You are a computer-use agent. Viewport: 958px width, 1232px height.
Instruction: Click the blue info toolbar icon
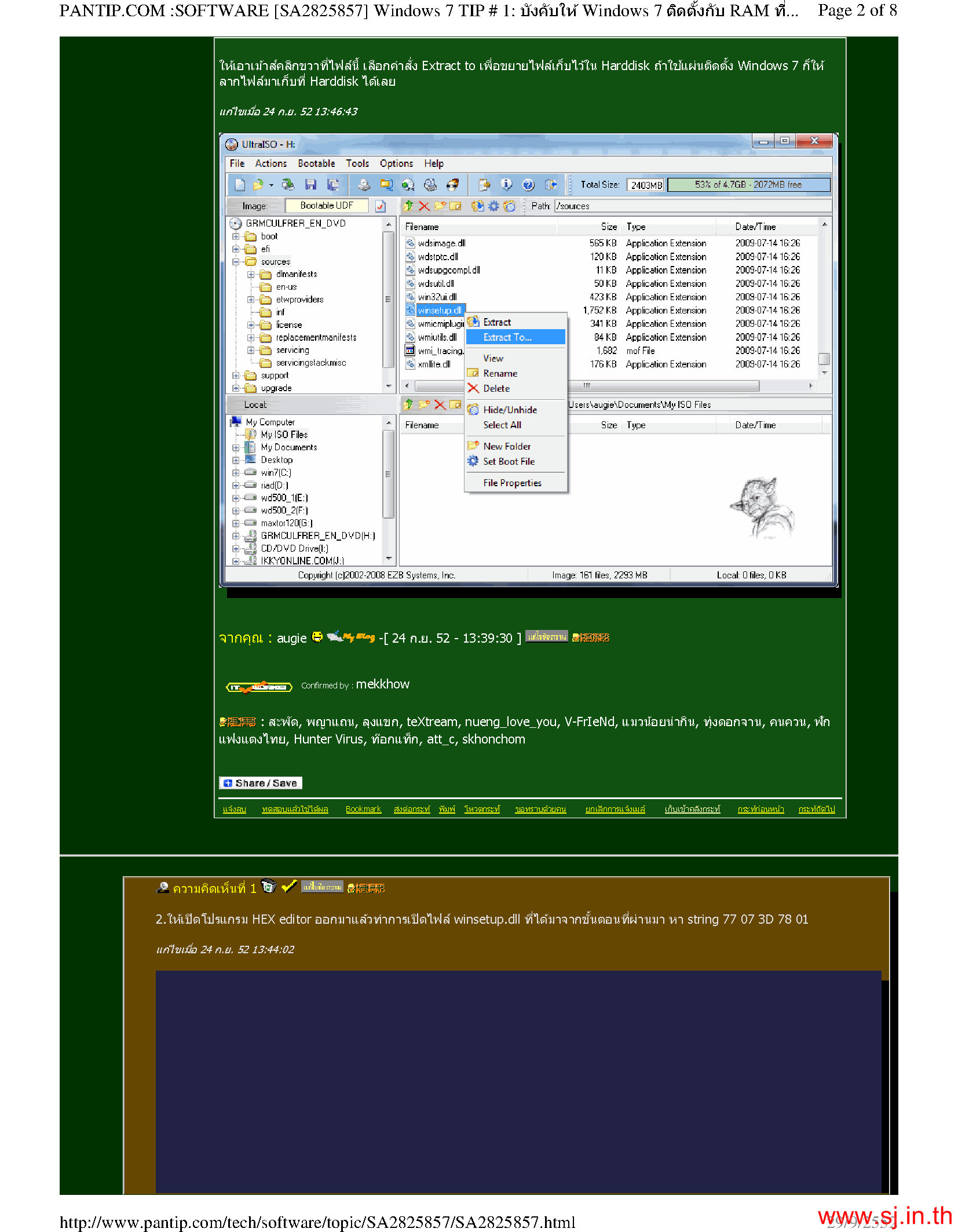click(506, 185)
